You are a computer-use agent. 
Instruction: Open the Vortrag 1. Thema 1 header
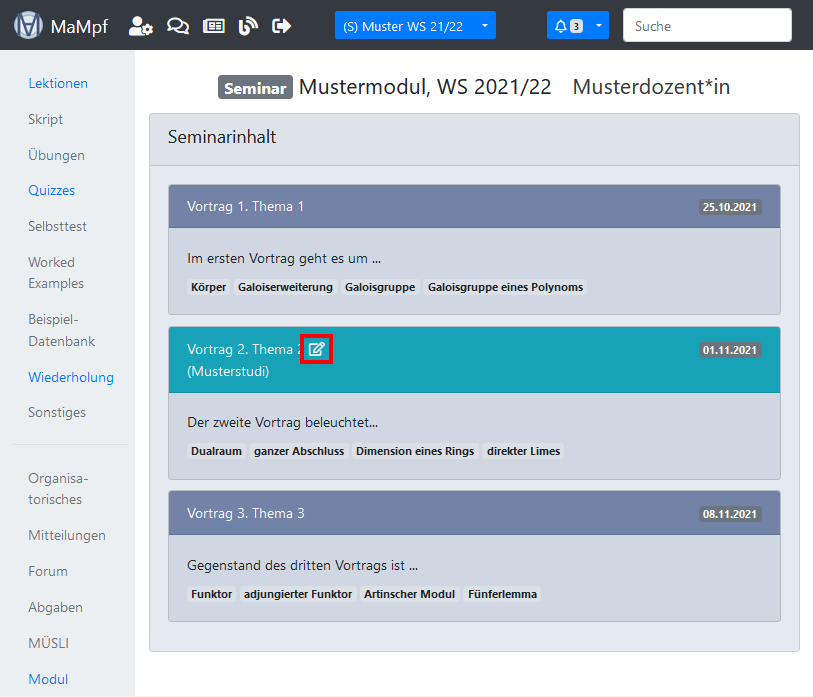click(245, 207)
